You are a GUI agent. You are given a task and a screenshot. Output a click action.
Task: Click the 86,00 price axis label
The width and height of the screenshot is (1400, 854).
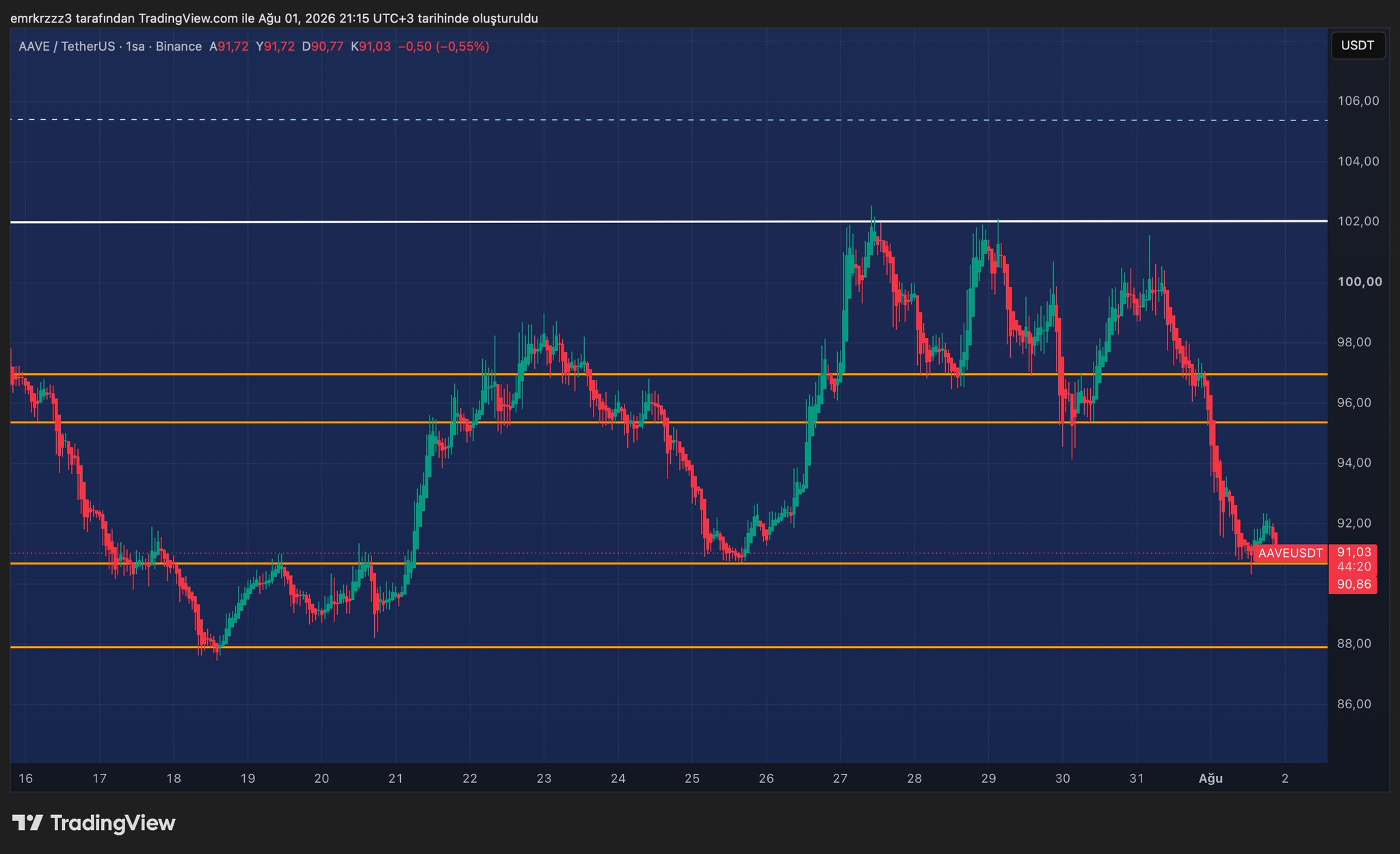[x=1354, y=703]
